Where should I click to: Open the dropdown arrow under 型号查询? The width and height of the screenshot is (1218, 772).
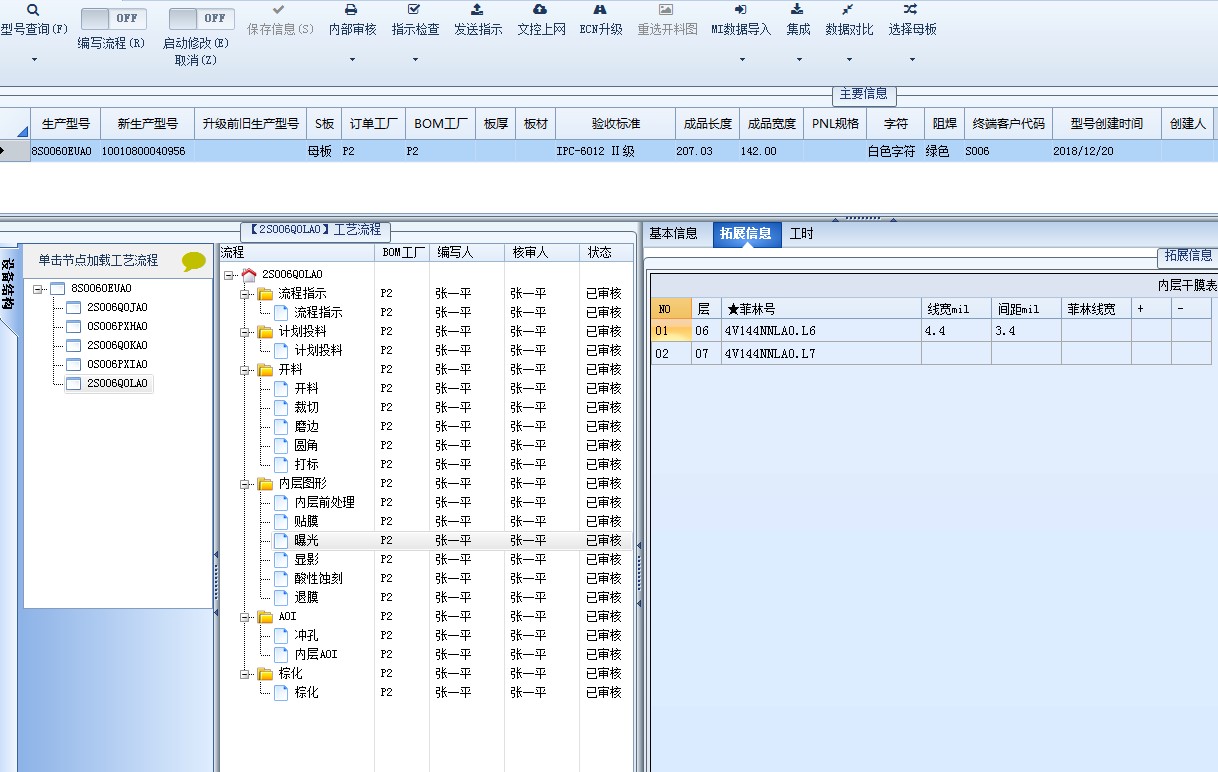[33, 60]
